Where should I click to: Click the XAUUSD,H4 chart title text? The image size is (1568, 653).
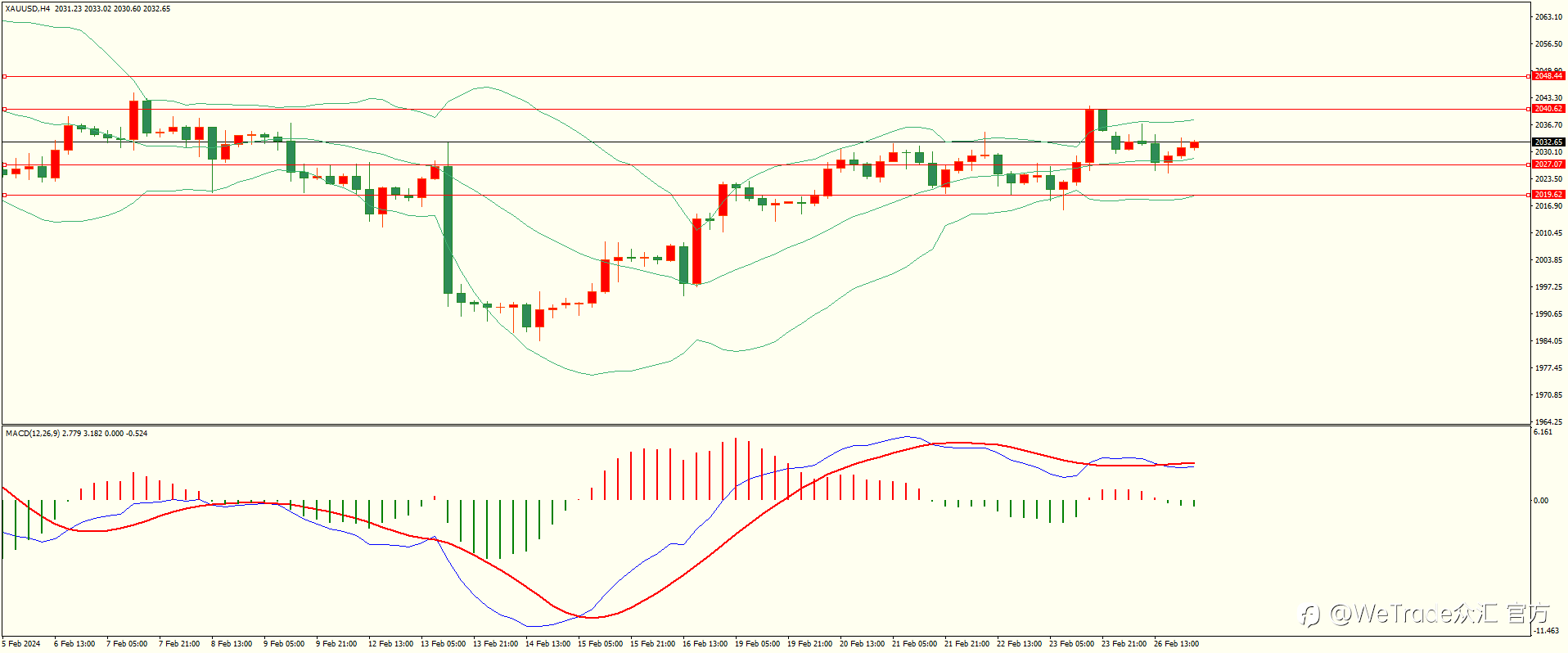28,9
